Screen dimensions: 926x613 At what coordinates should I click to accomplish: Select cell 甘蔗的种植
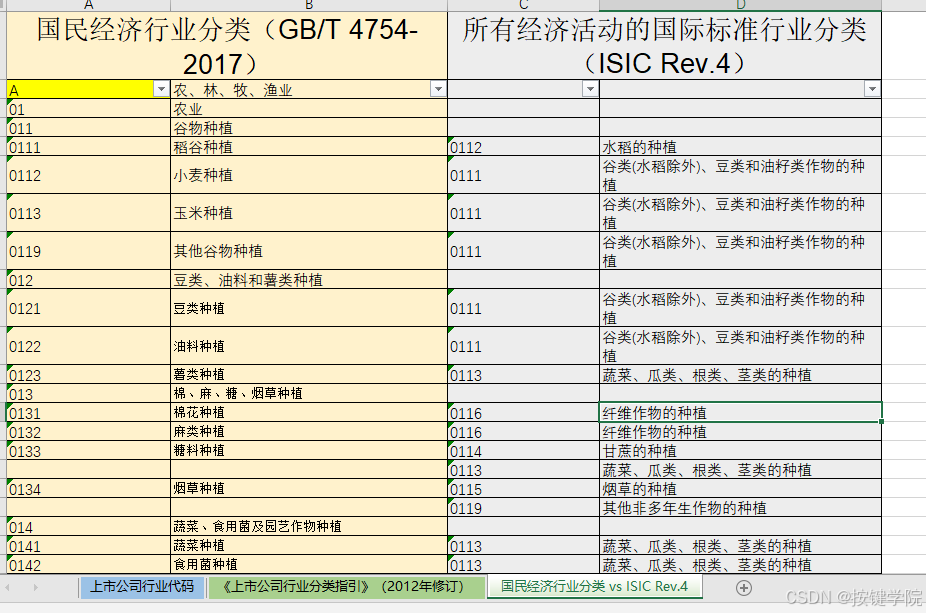[741, 451]
